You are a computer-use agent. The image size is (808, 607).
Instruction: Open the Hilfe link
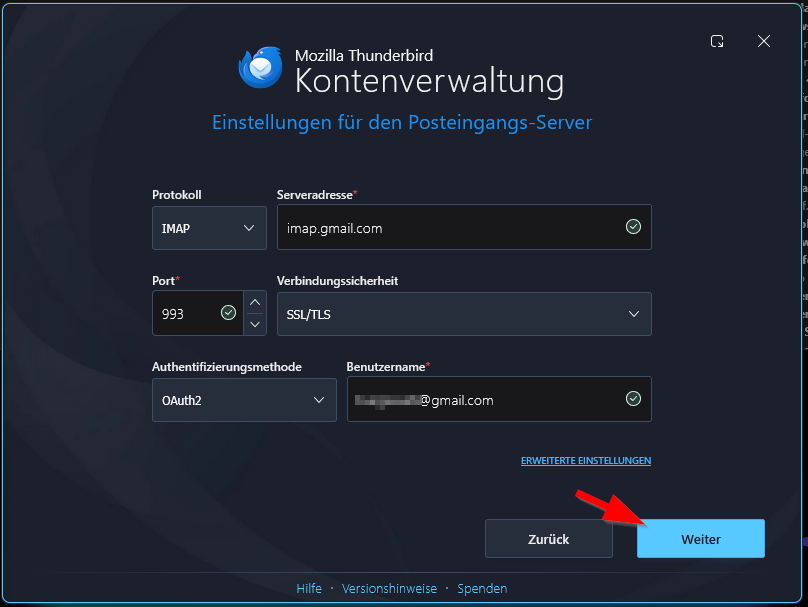309,588
